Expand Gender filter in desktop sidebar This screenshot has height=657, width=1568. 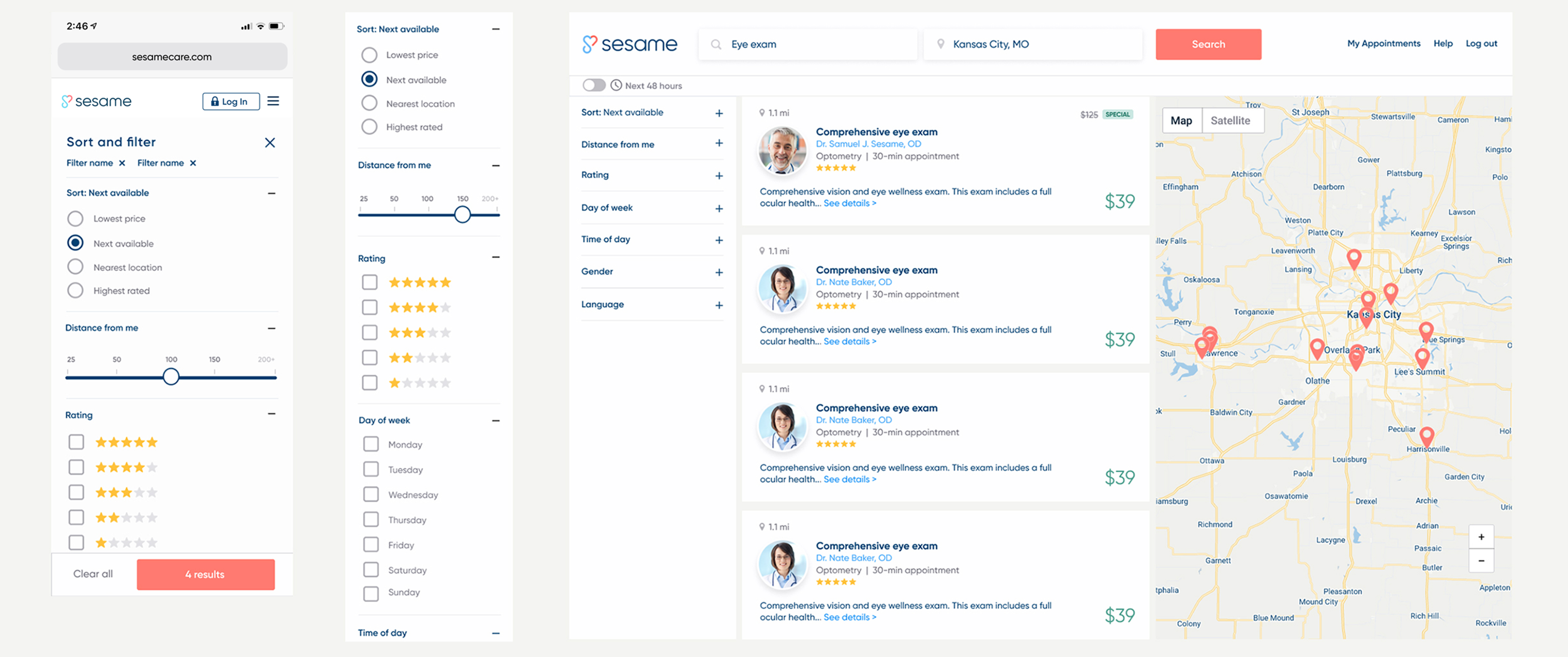719,272
